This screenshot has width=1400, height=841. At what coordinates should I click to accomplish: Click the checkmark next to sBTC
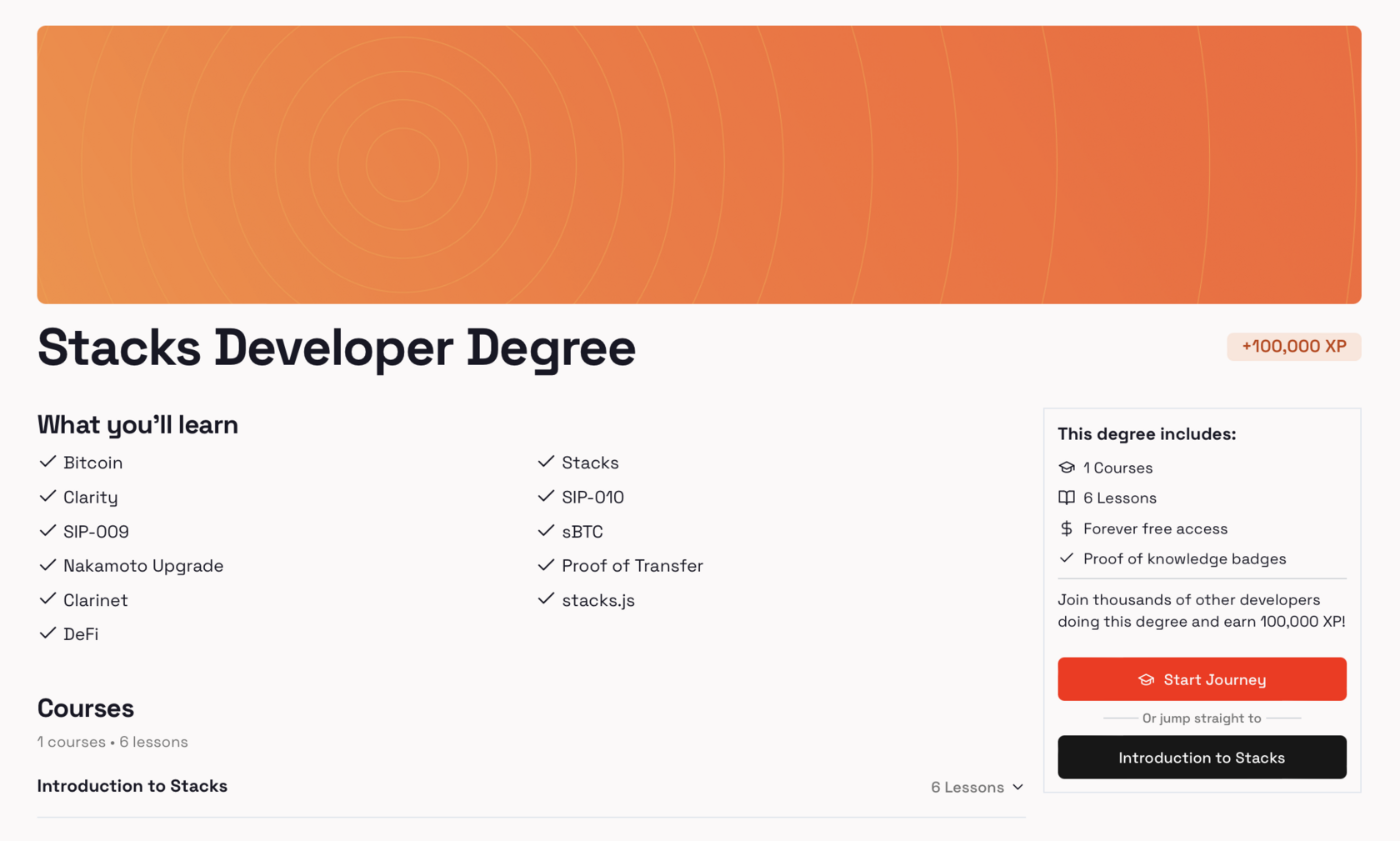tap(546, 530)
